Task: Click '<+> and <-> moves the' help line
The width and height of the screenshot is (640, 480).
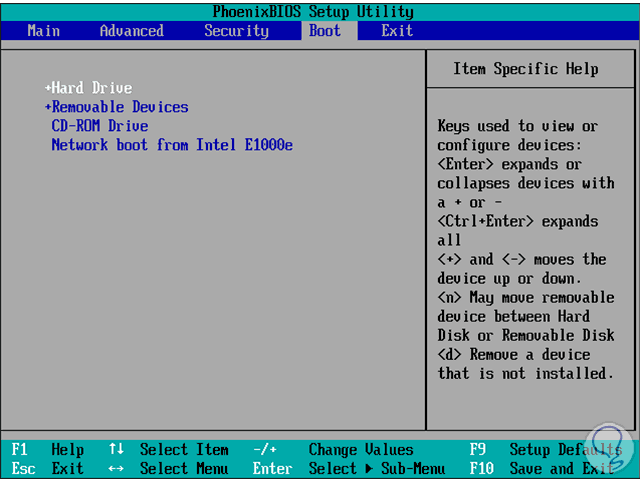Action: click(522, 259)
